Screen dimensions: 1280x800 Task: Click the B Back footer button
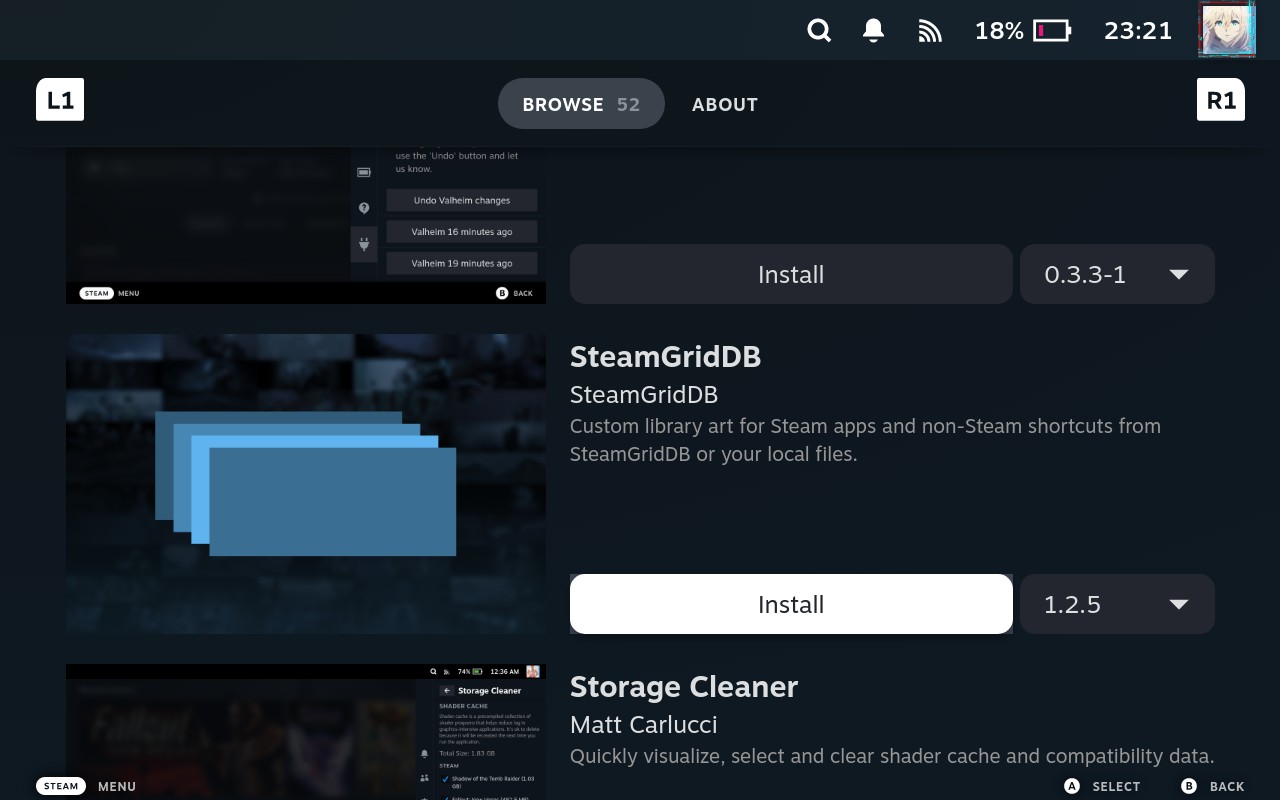click(1212, 786)
